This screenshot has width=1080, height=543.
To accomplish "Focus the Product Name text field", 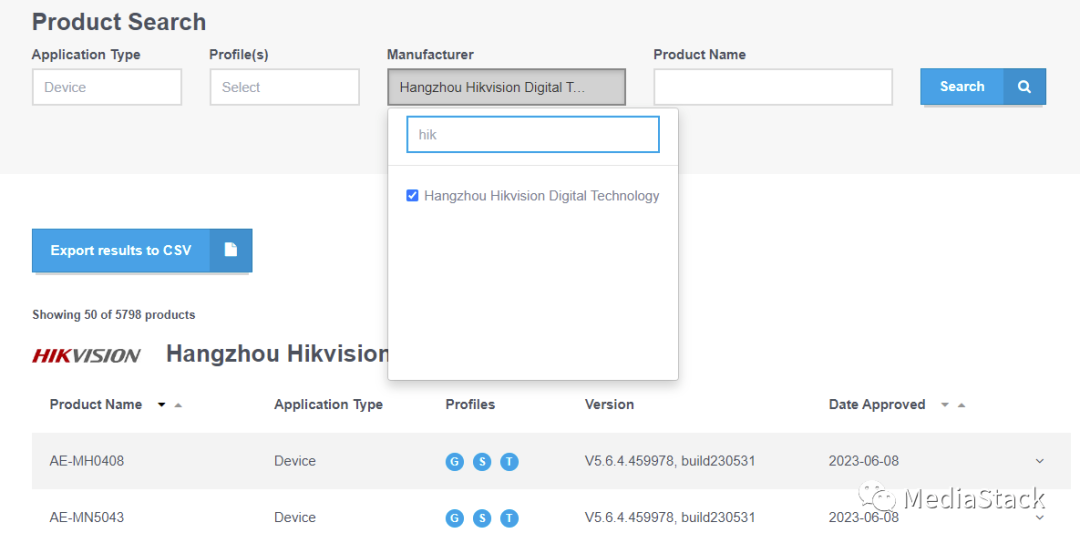I will (772, 87).
